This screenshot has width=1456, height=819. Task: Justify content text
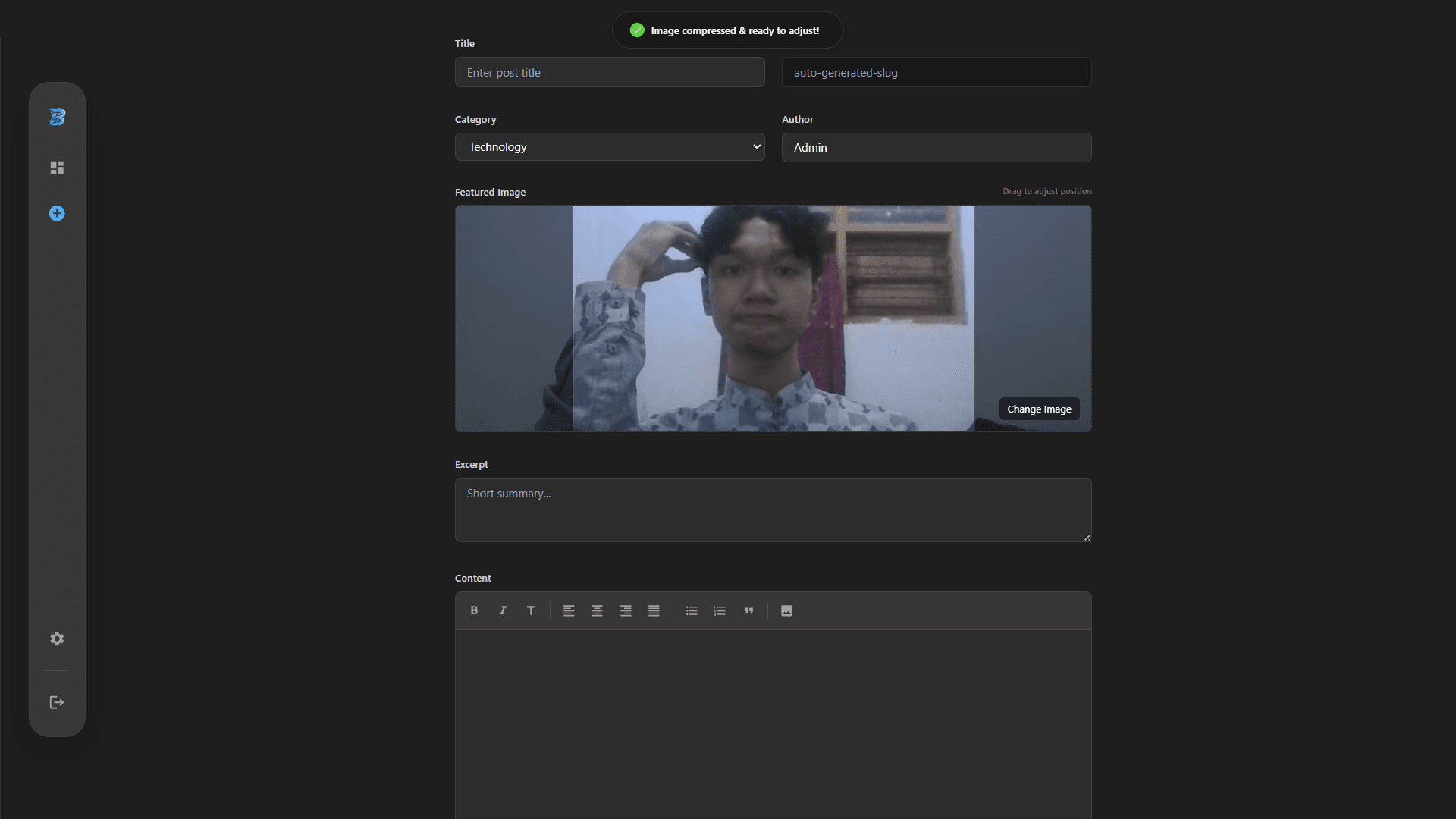(x=654, y=610)
